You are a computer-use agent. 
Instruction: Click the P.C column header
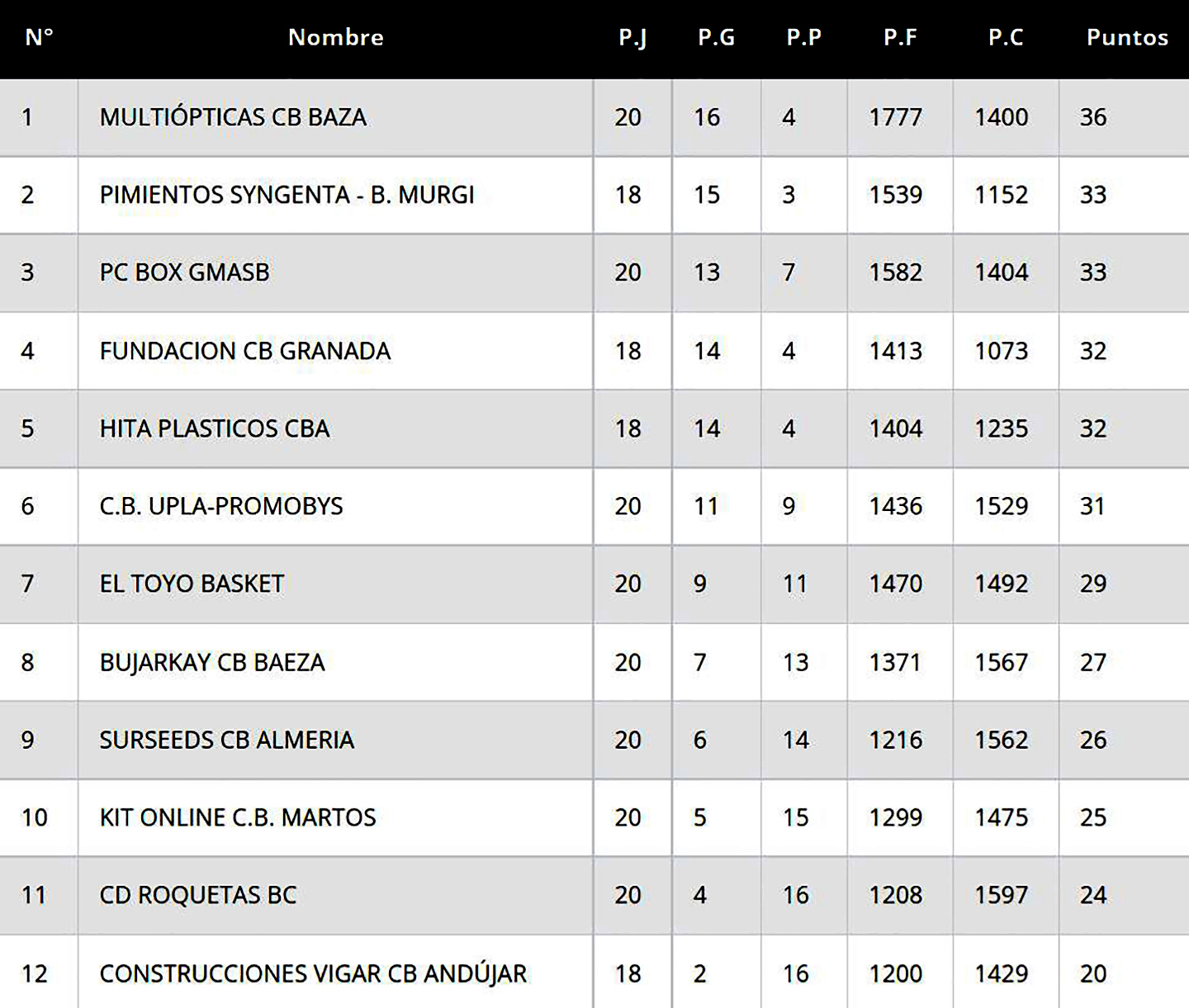tap(1006, 37)
